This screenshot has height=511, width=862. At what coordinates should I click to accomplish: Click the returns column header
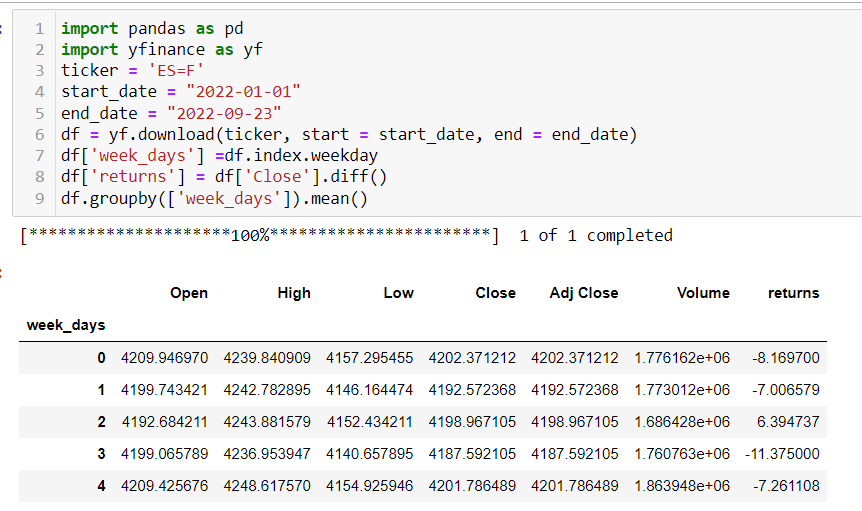793,293
